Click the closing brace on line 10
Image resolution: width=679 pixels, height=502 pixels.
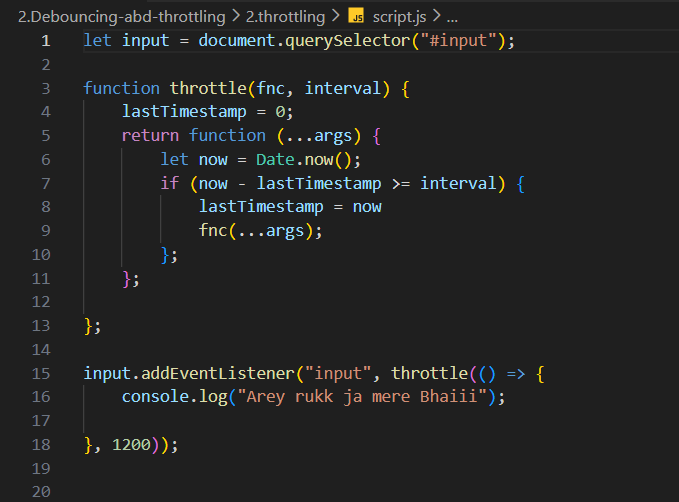[x=165, y=255]
